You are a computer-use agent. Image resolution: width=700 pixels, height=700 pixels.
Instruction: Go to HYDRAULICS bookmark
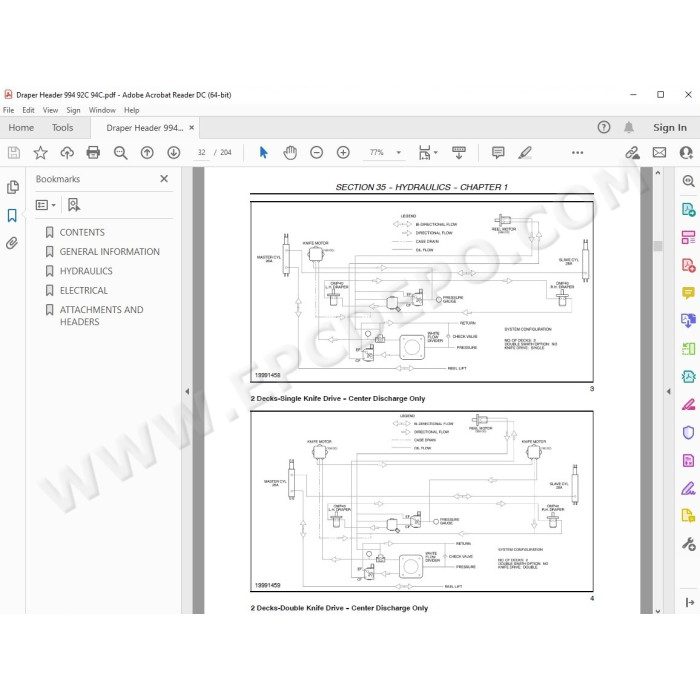tap(86, 271)
